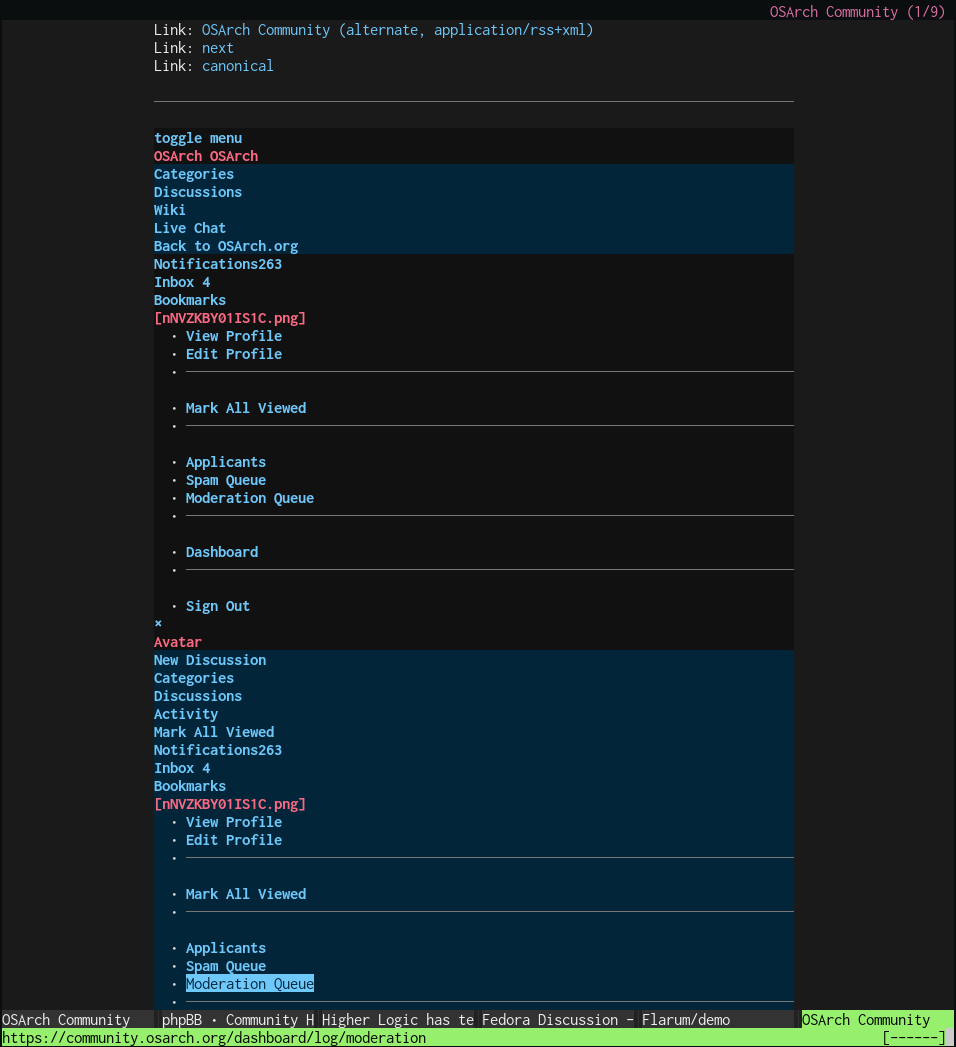Open 'Inbox 4' in the lower panel
The width and height of the screenshot is (956, 1047).
182,769
